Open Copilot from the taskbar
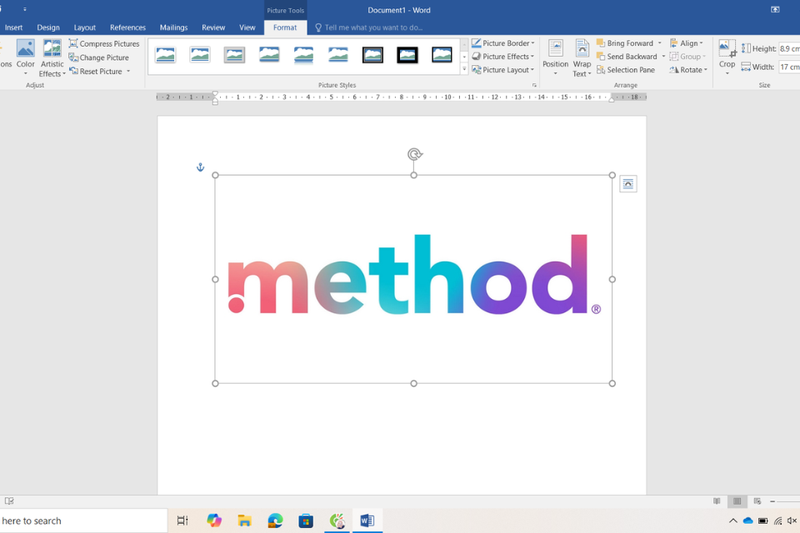 (214, 521)
